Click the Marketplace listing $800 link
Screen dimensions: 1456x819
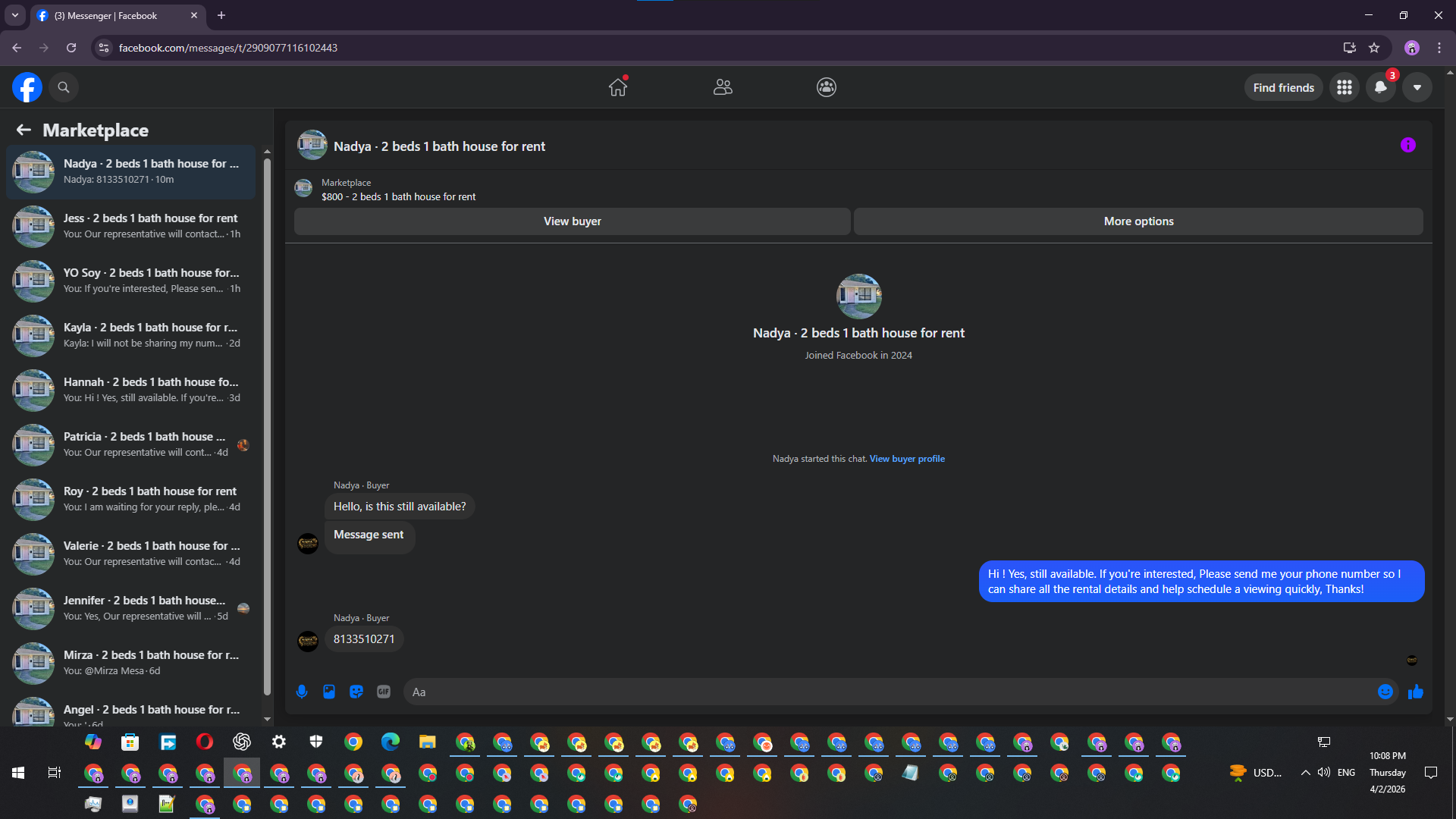[398, 197]
